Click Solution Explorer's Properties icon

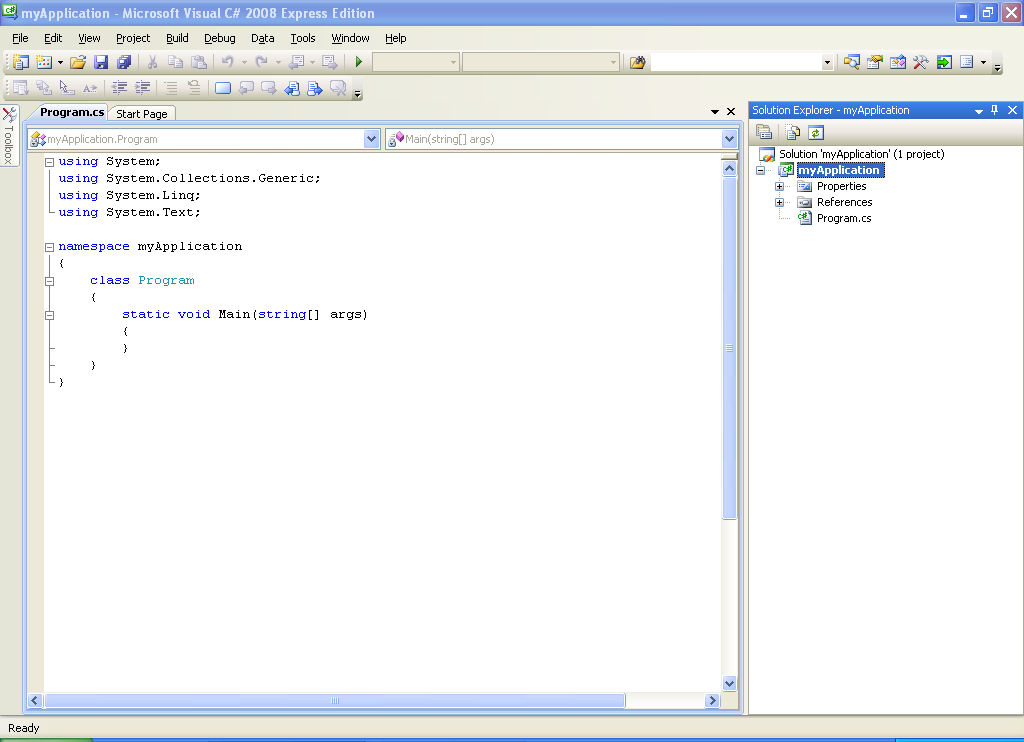pos(764,133)
